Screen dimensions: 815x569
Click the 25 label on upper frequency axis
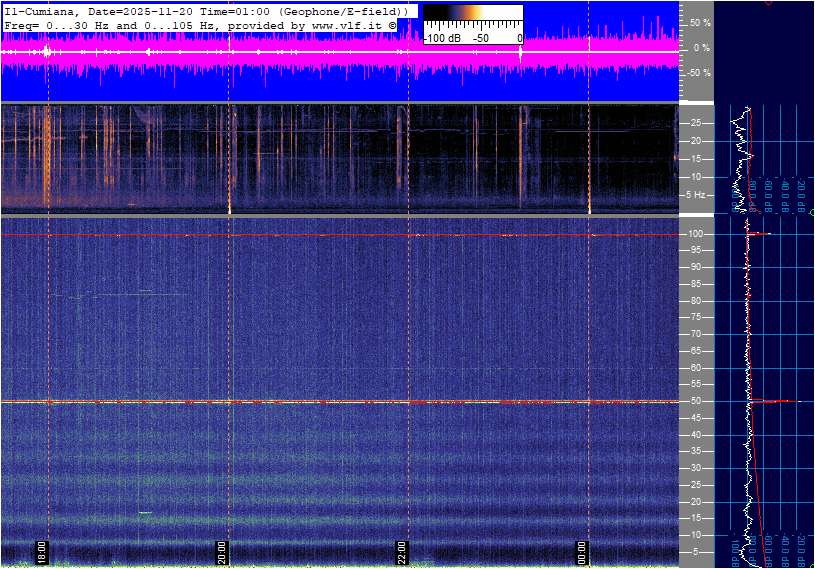(699, 123)
